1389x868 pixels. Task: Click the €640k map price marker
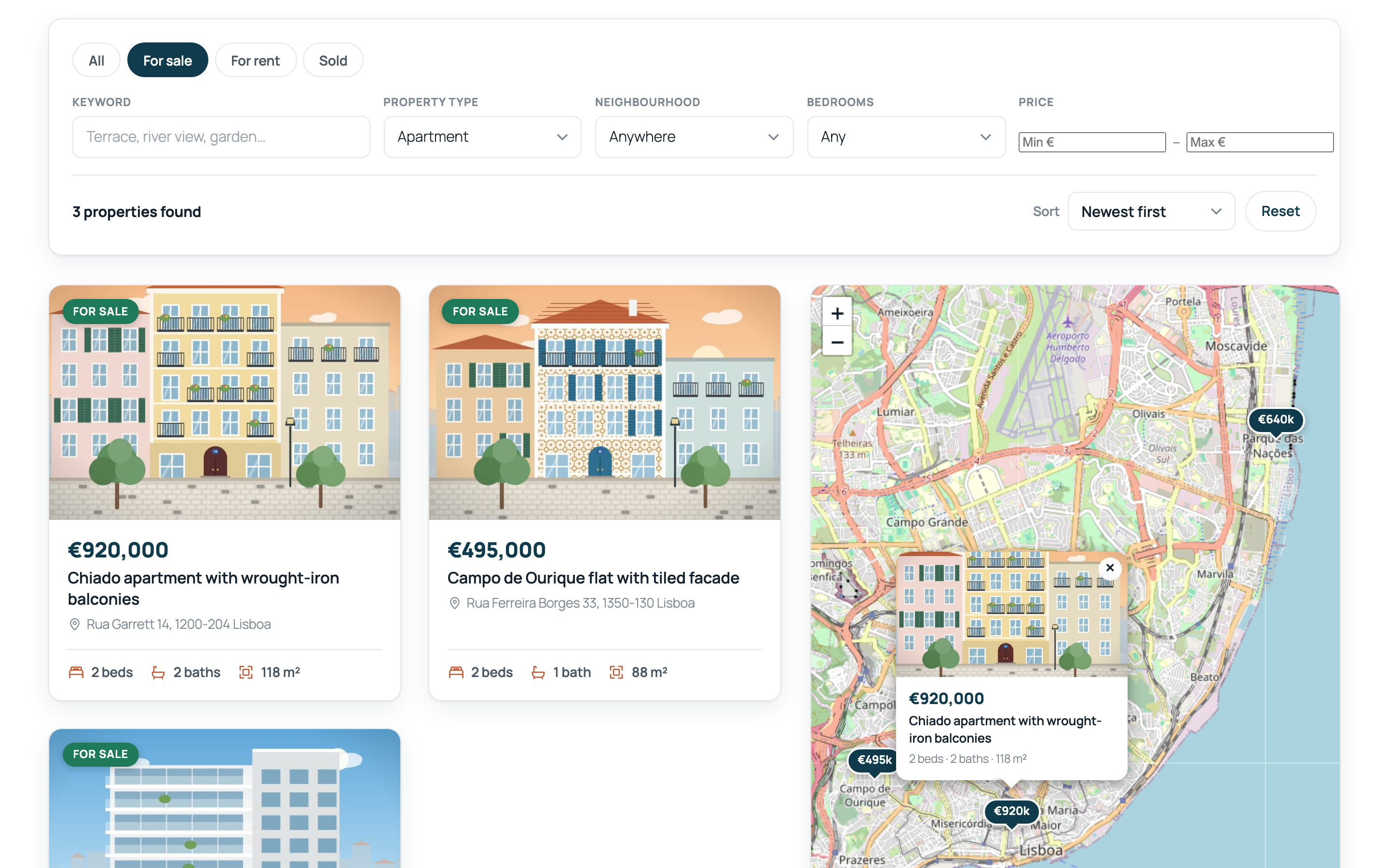pos(1275,420)
